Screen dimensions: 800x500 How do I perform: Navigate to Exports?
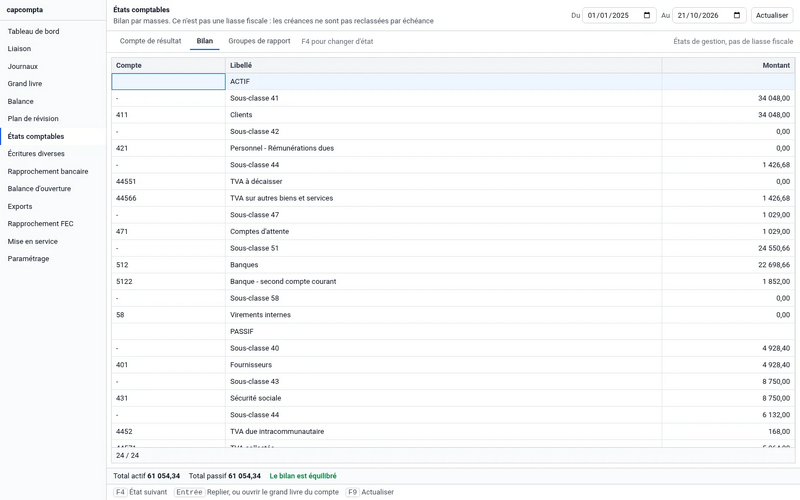(x=53, y=206)
